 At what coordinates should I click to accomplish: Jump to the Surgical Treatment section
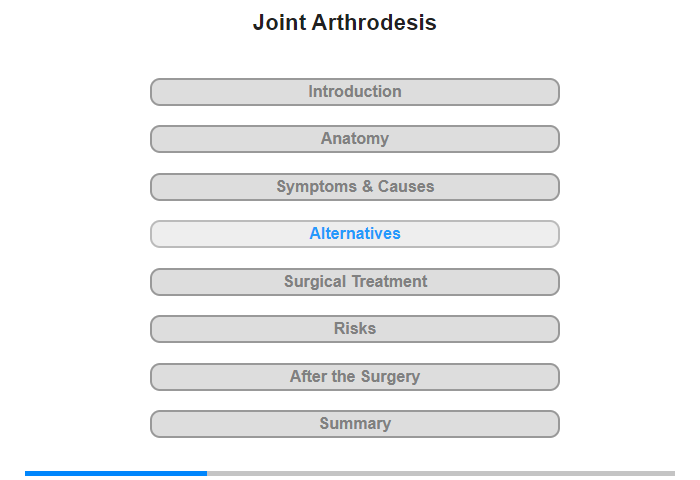[x=354, y=282]
